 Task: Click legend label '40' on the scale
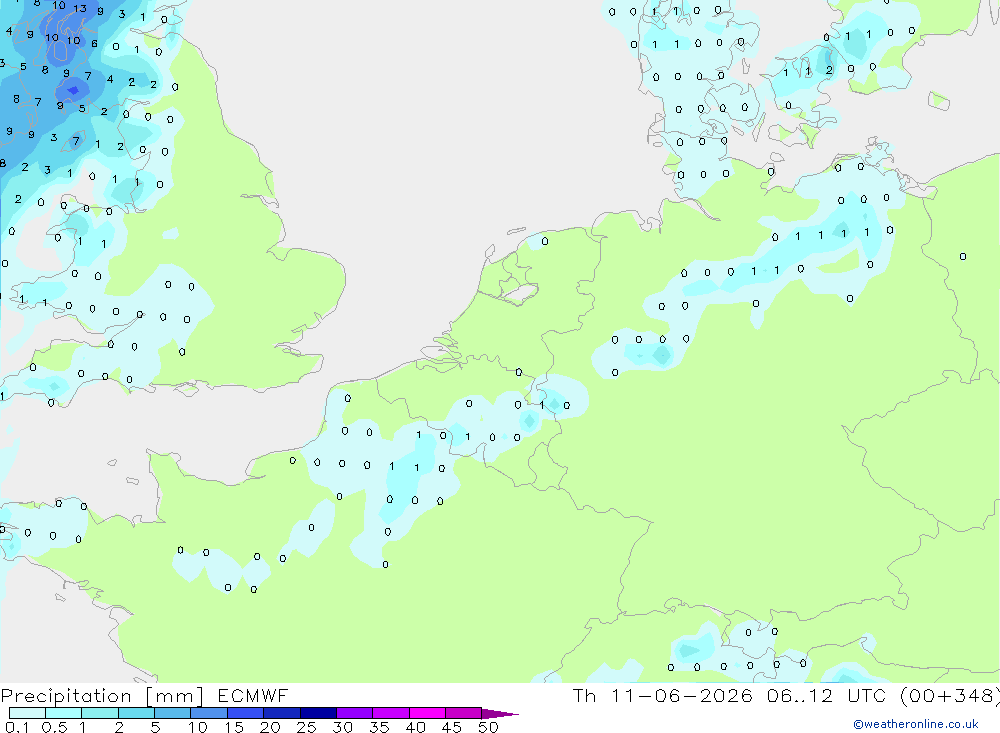pyautogui.click(x=416, y=727)
